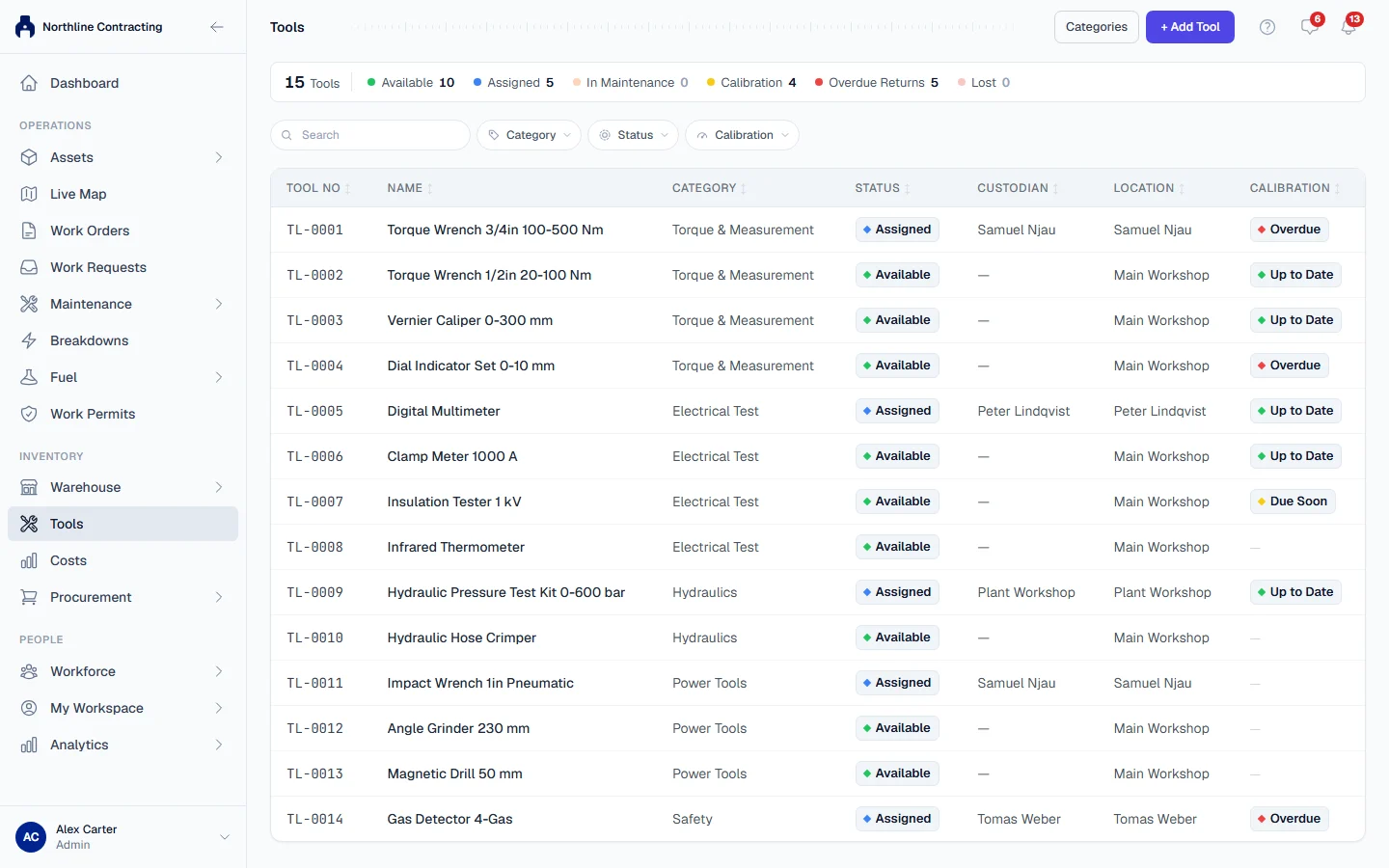Click the Due Soon calibration badge
Viewport: 1389px width, 868px height.
tap(1293, 502)
